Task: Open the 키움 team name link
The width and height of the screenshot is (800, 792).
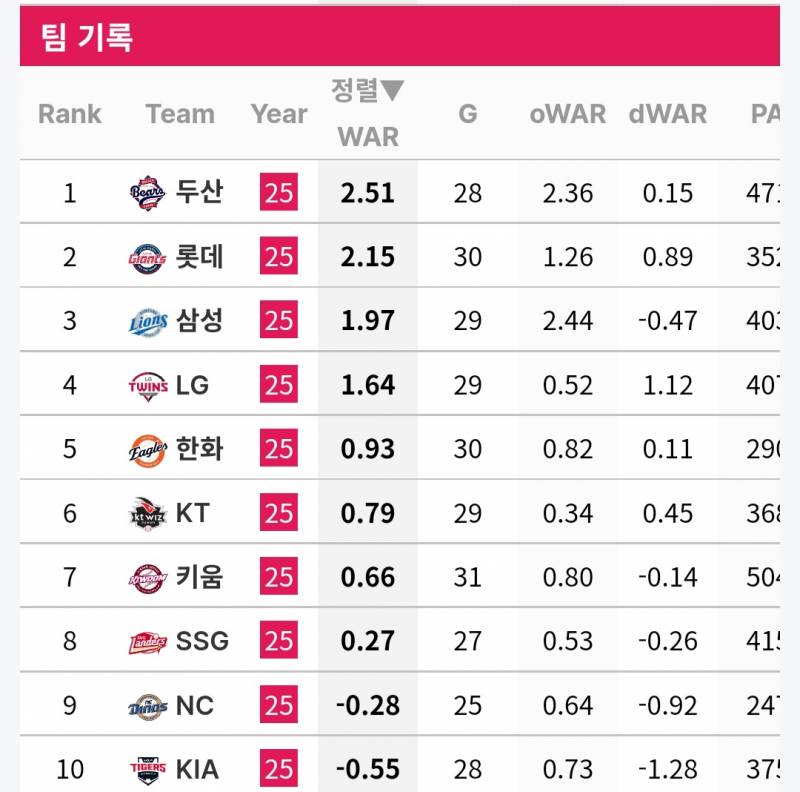Action: tap(199, 577)
